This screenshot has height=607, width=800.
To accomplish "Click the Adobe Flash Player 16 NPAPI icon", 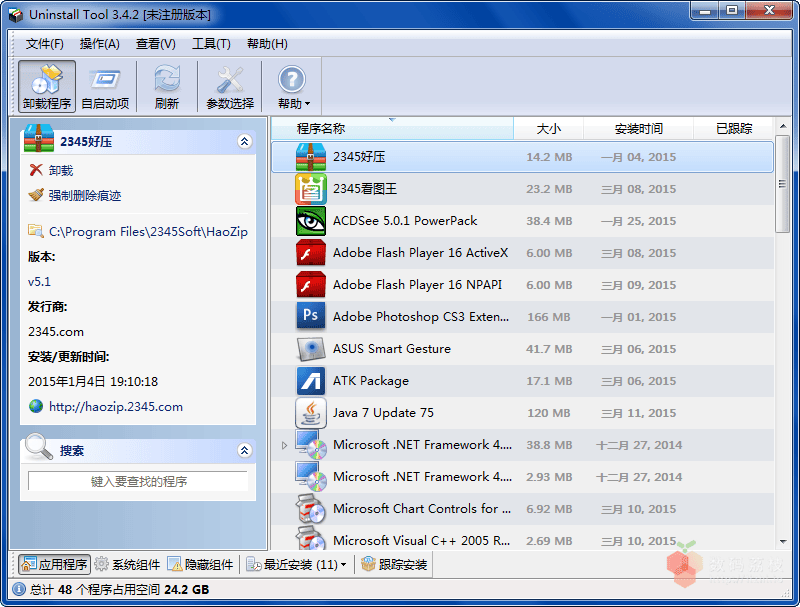I will (x=310, y=285).
